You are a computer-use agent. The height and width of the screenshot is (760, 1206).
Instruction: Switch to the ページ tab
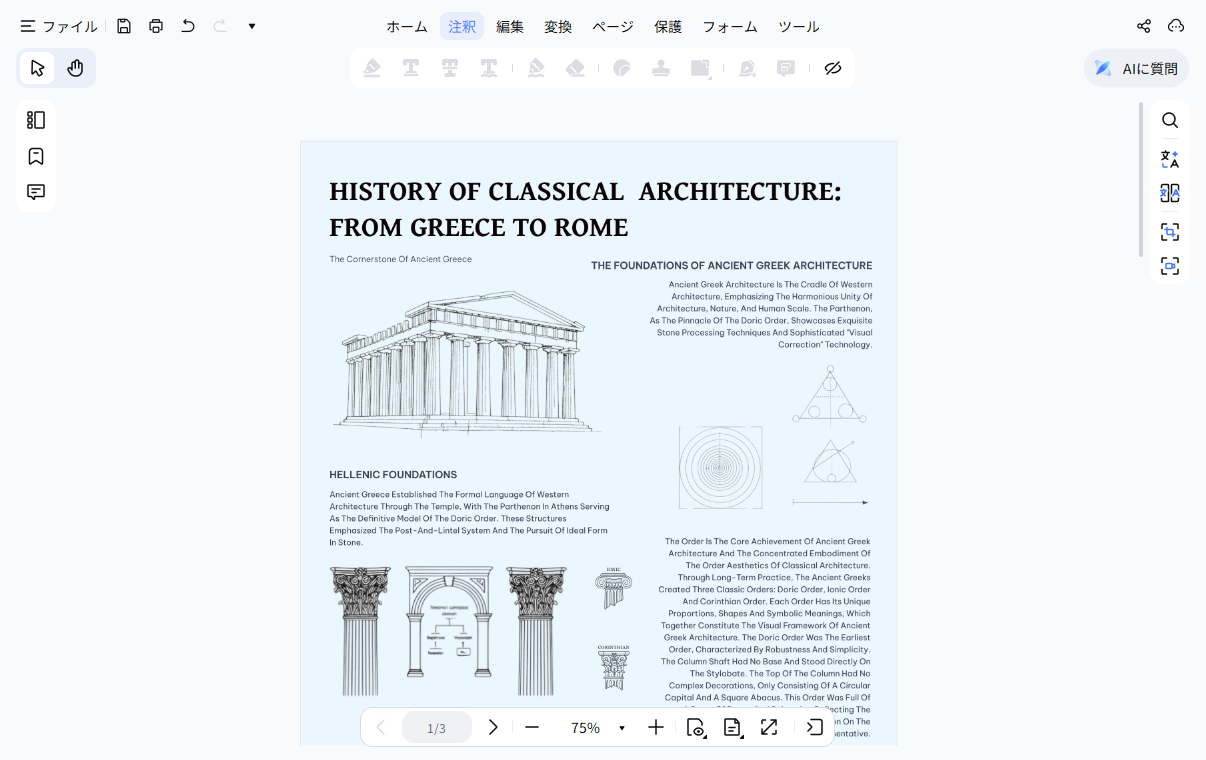pos(613,27)
